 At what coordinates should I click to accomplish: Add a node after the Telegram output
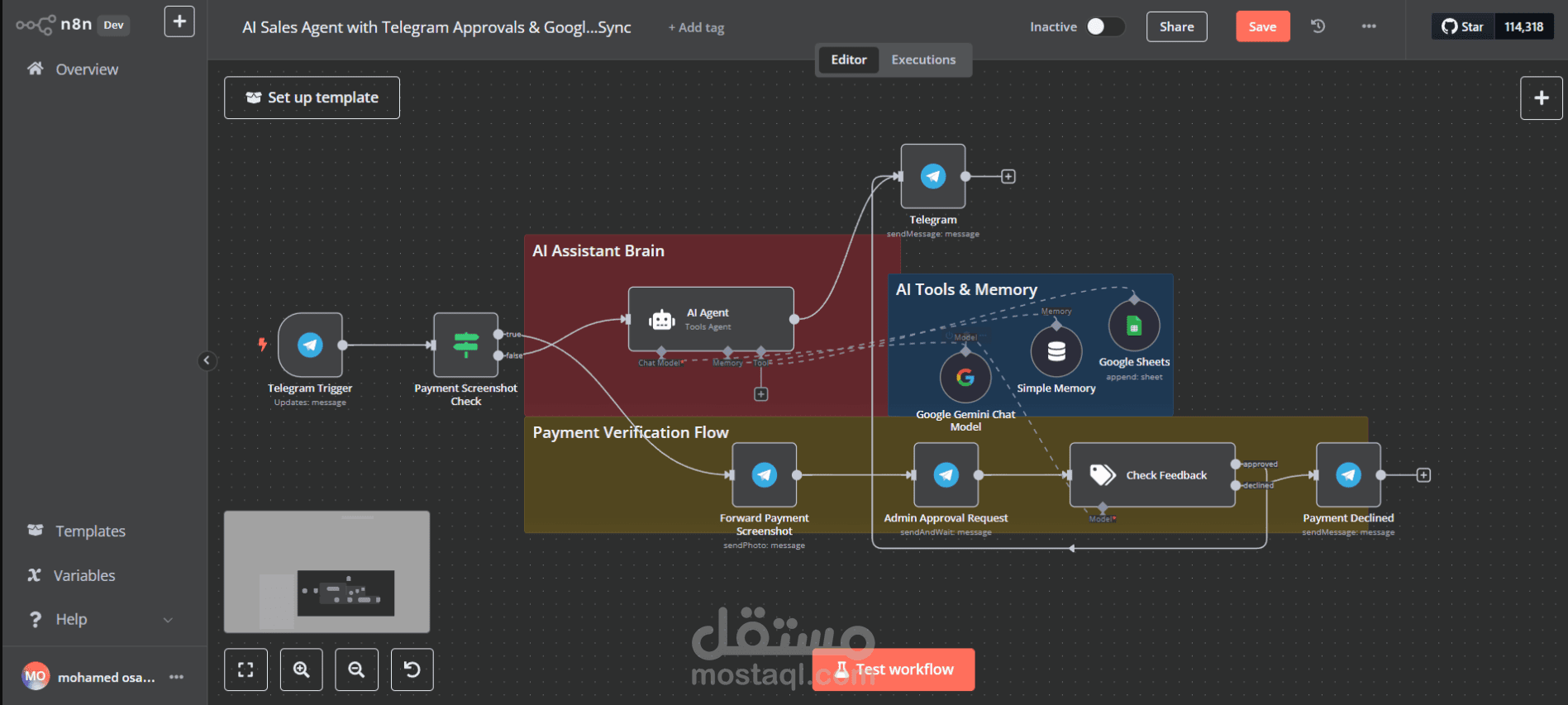tap(1008, 176)
